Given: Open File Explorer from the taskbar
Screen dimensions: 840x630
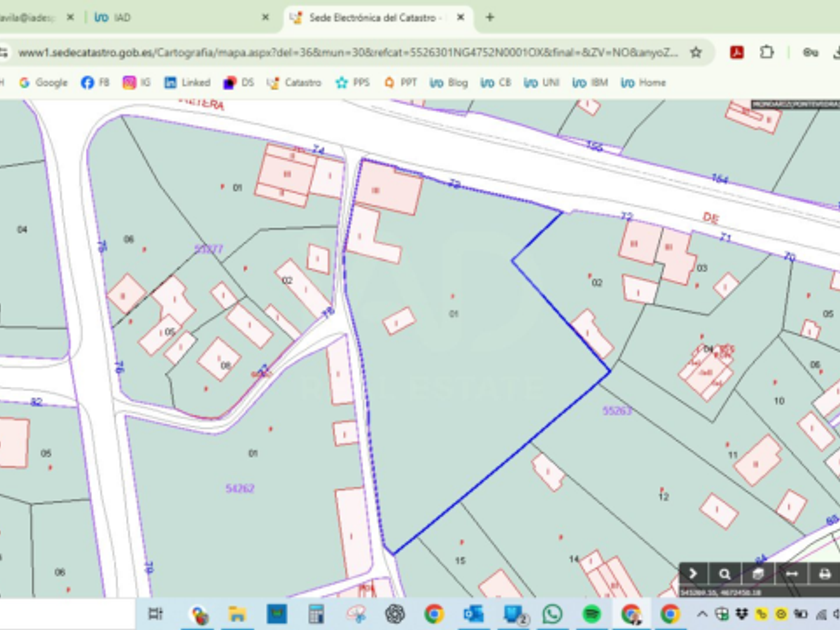Looking at the screenshot, I should coord(237,613).
